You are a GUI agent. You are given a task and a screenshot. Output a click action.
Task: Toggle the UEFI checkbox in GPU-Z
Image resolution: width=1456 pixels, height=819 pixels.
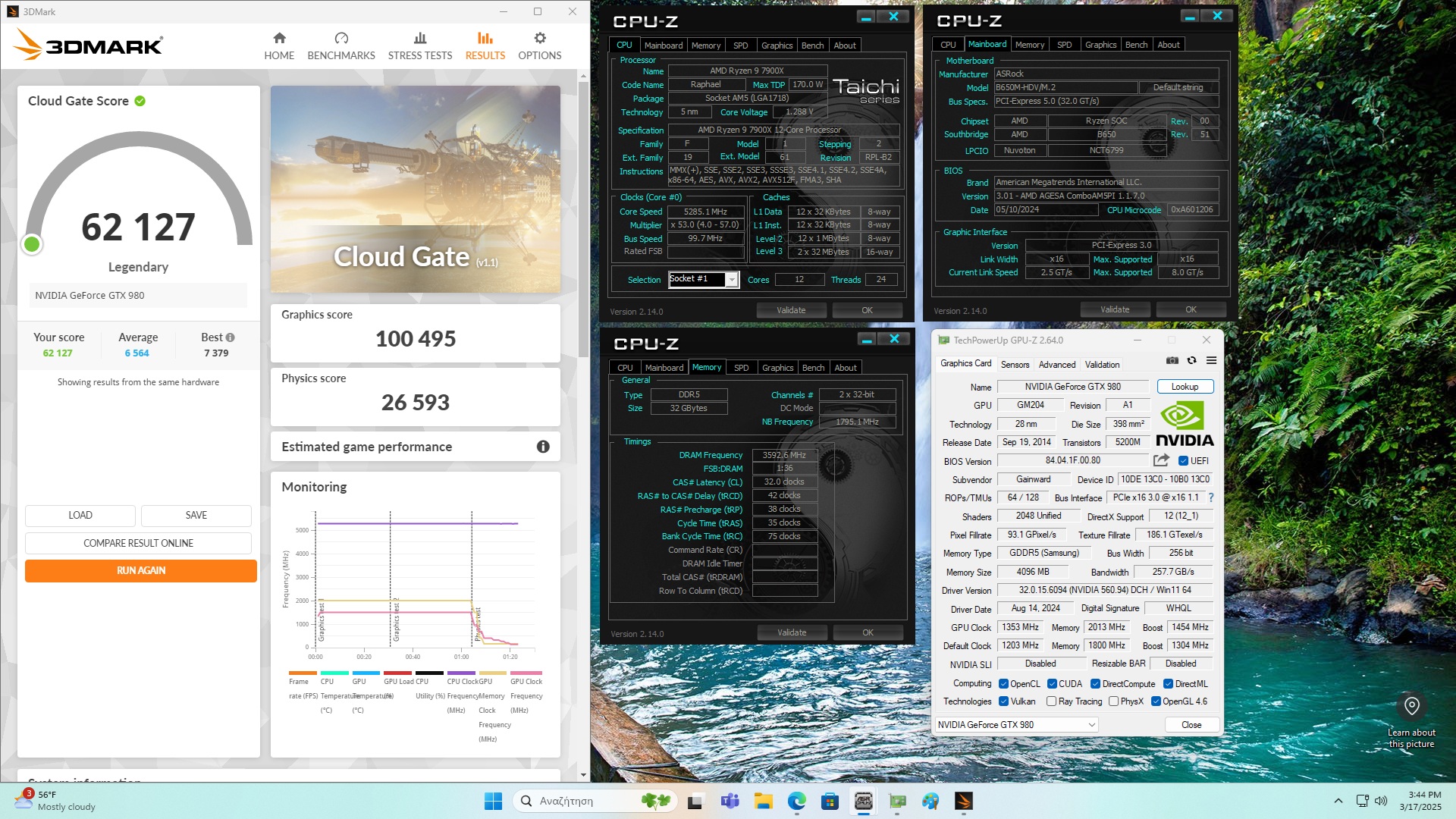(x=1183, y=460)
